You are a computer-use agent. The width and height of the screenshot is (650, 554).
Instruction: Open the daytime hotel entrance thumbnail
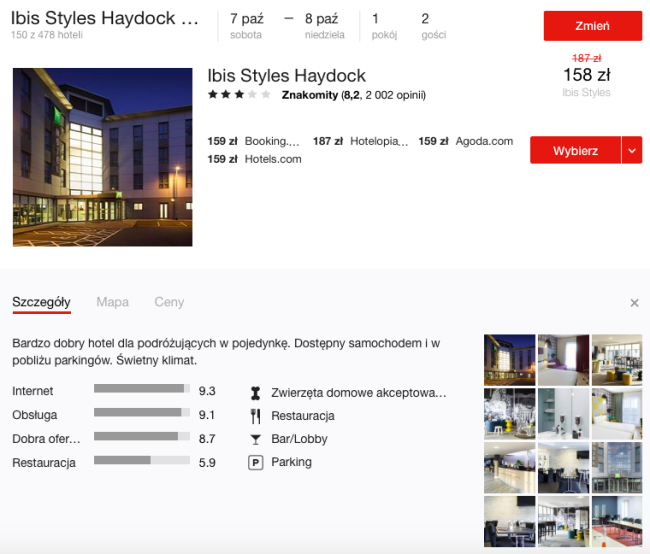coord(617,468)
